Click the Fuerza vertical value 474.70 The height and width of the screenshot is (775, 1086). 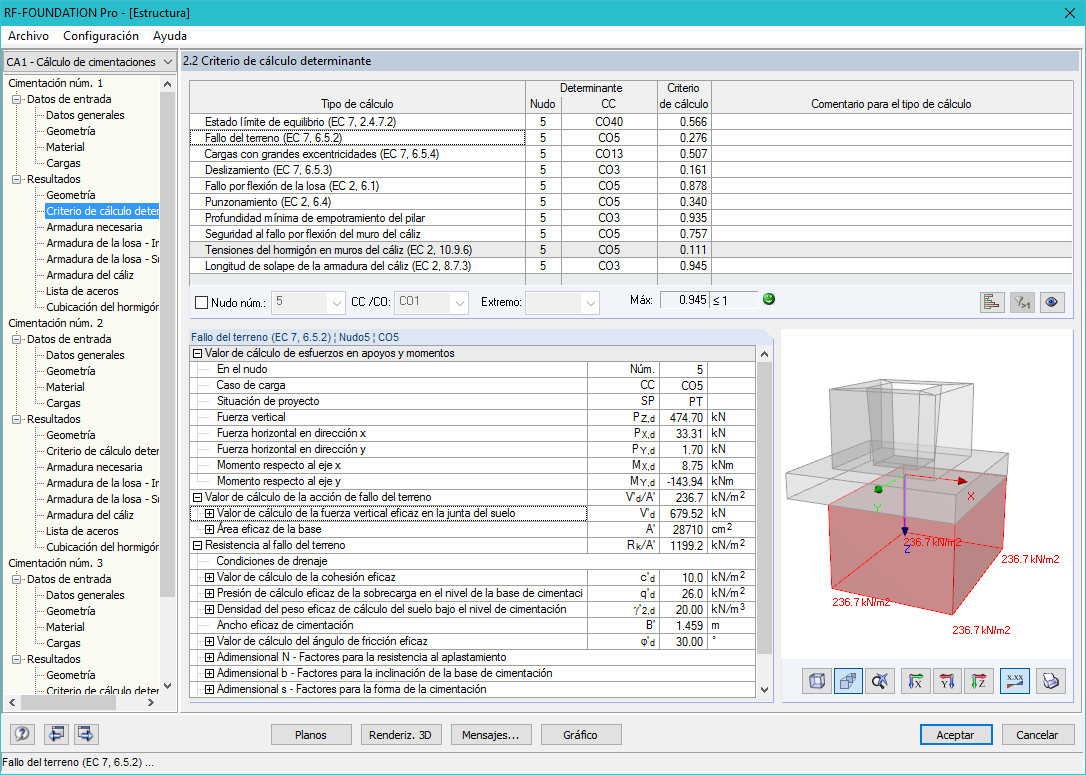click(684, 418)
